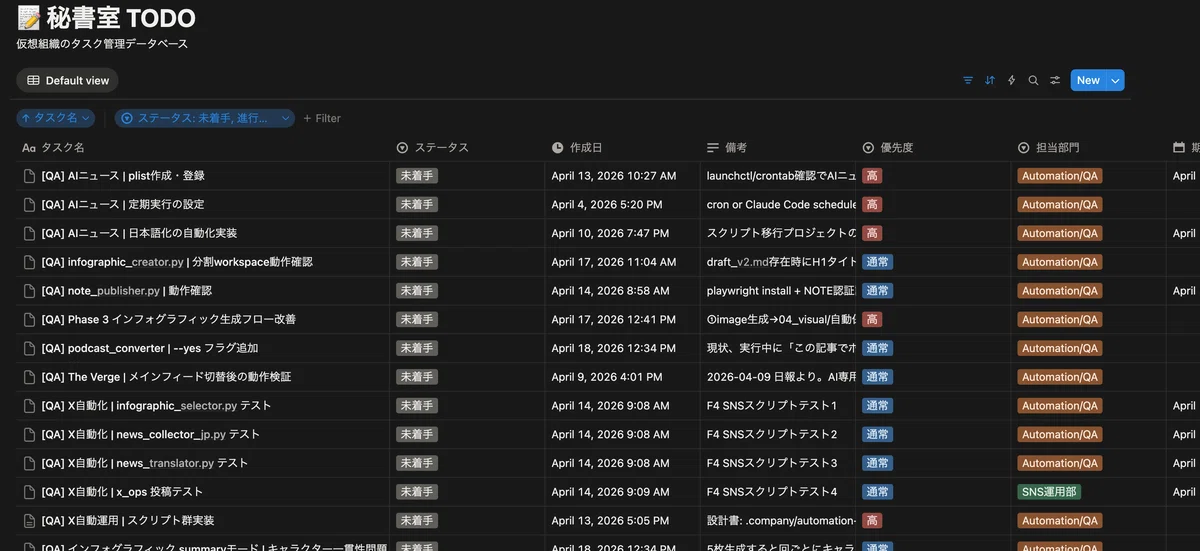Click note starting playwright install

pos(781,291)
